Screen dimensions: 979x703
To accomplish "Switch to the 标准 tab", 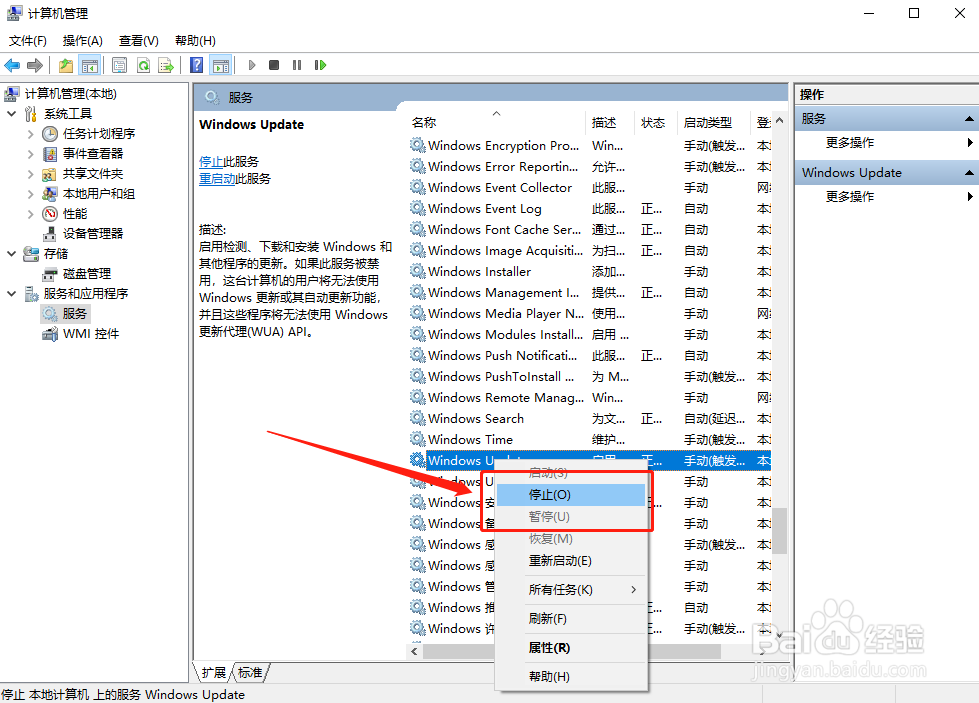I will coord(250,672).
